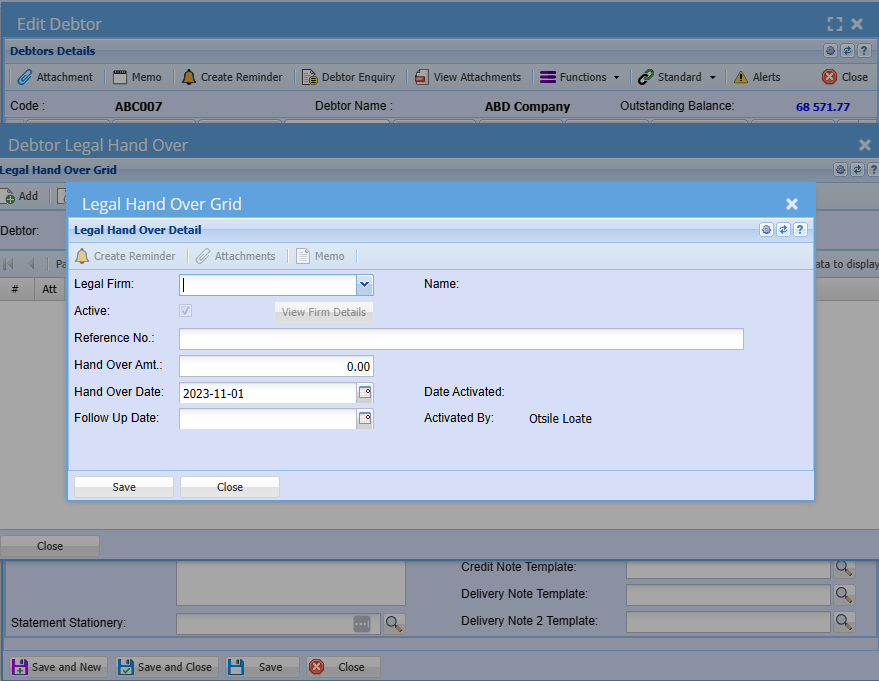Open View Attachments in the debtor toolbar
This screenshot has width=879, height=681.
(x=468, y=77)
